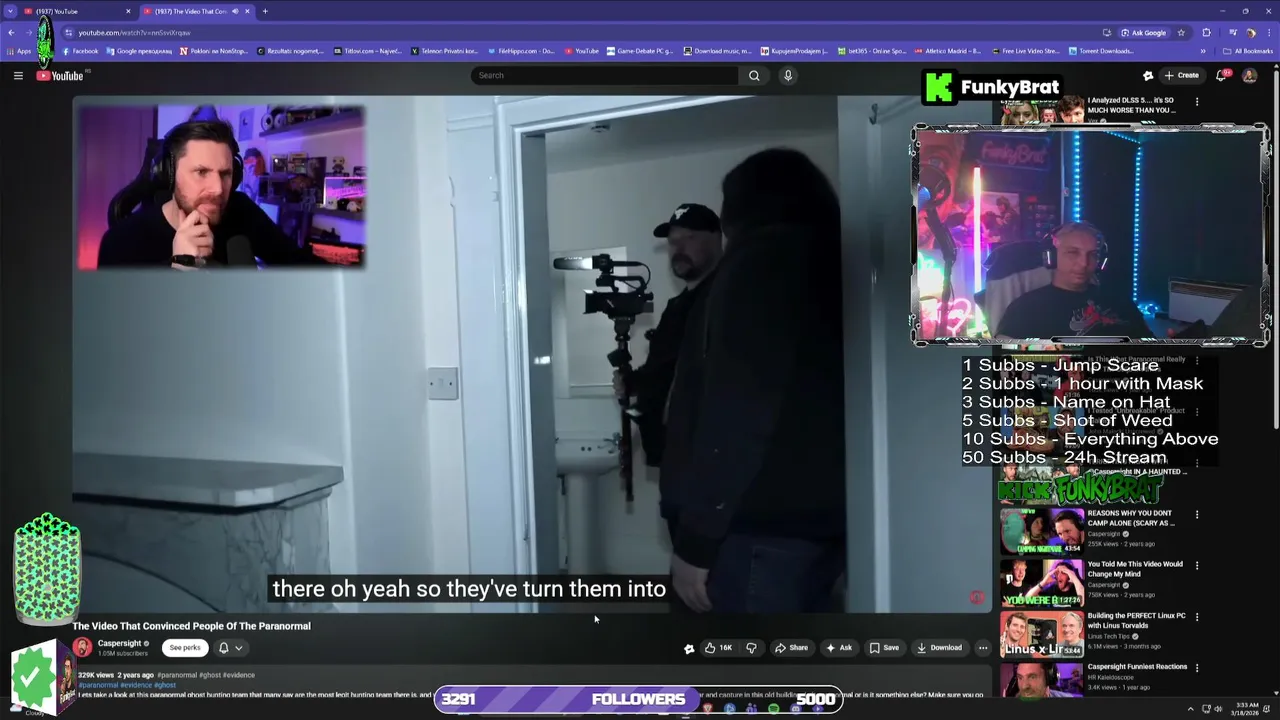Click the Ask Google button
Image resolution: width=1280 pixels, height=720 pixels.
1143,32
